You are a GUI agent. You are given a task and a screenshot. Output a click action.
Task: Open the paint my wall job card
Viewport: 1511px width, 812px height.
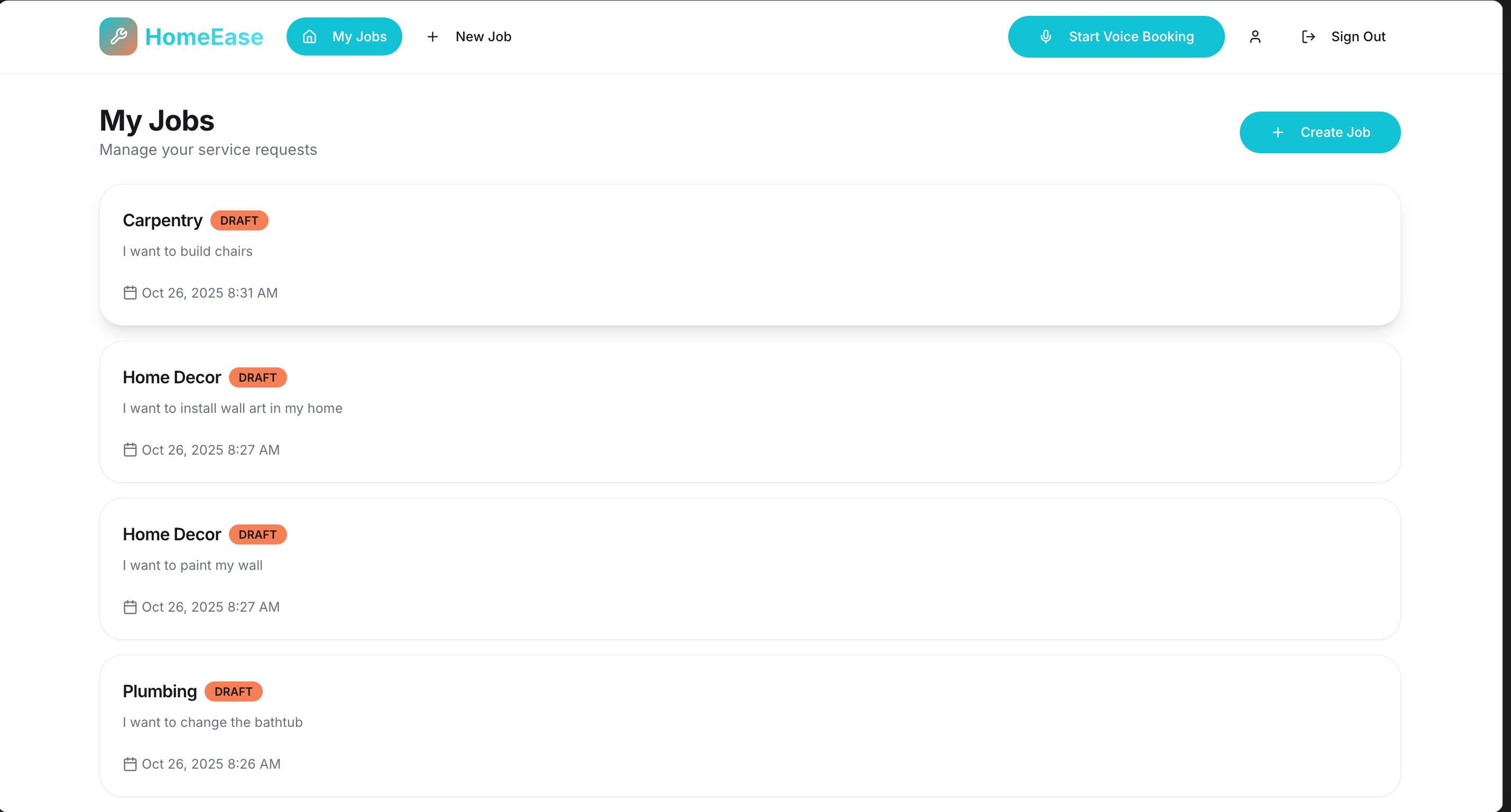(750, 568)
